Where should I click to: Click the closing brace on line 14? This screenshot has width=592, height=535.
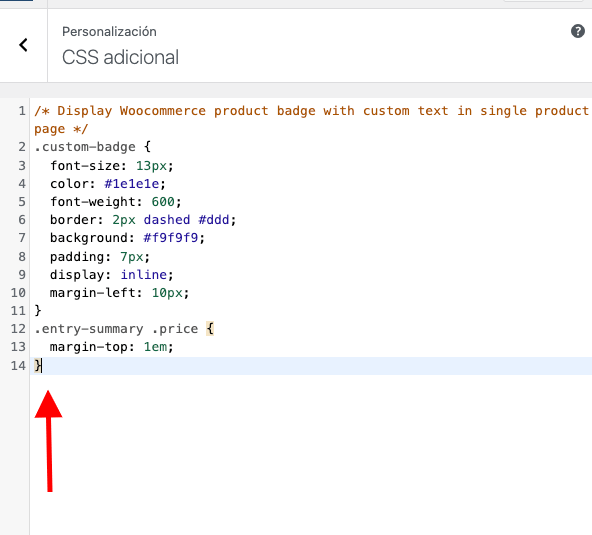pyautogui.click(x=38, y=365)
